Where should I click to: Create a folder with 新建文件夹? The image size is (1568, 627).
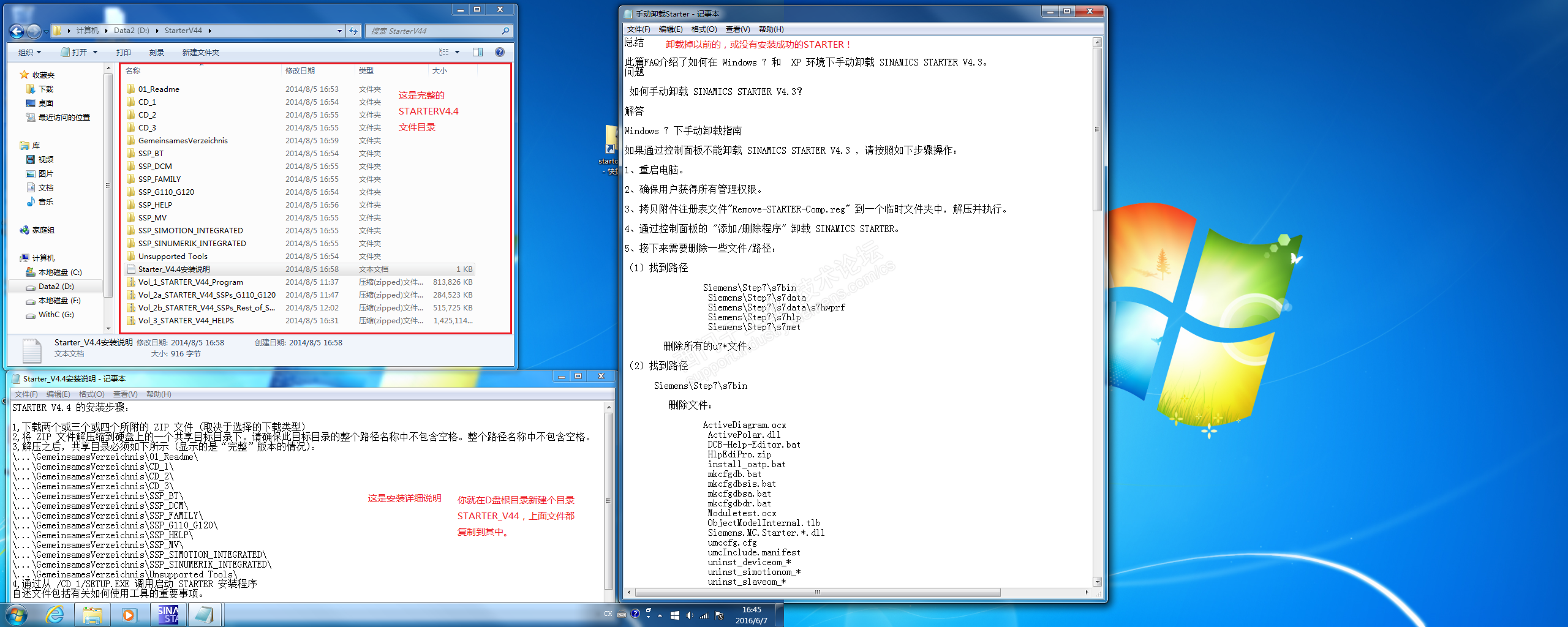pyautogui.click(x=201, y=52)
